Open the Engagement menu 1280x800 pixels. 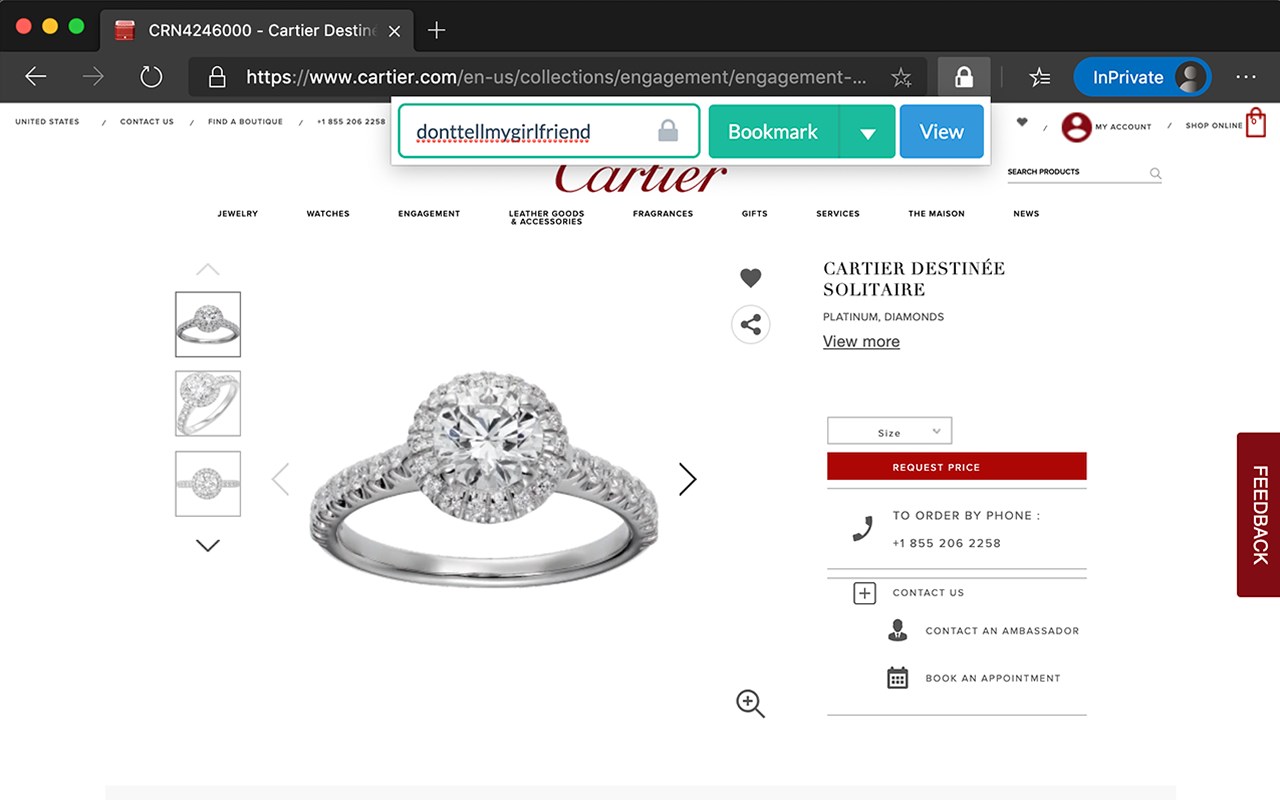[x=429, y=214]
